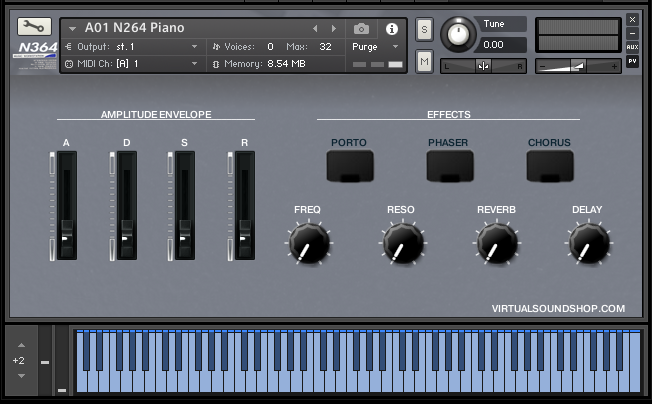Toggle the PHASER effect button
Image resolution: width=652 pixels, height=404 pixels.
coord(449,165)
